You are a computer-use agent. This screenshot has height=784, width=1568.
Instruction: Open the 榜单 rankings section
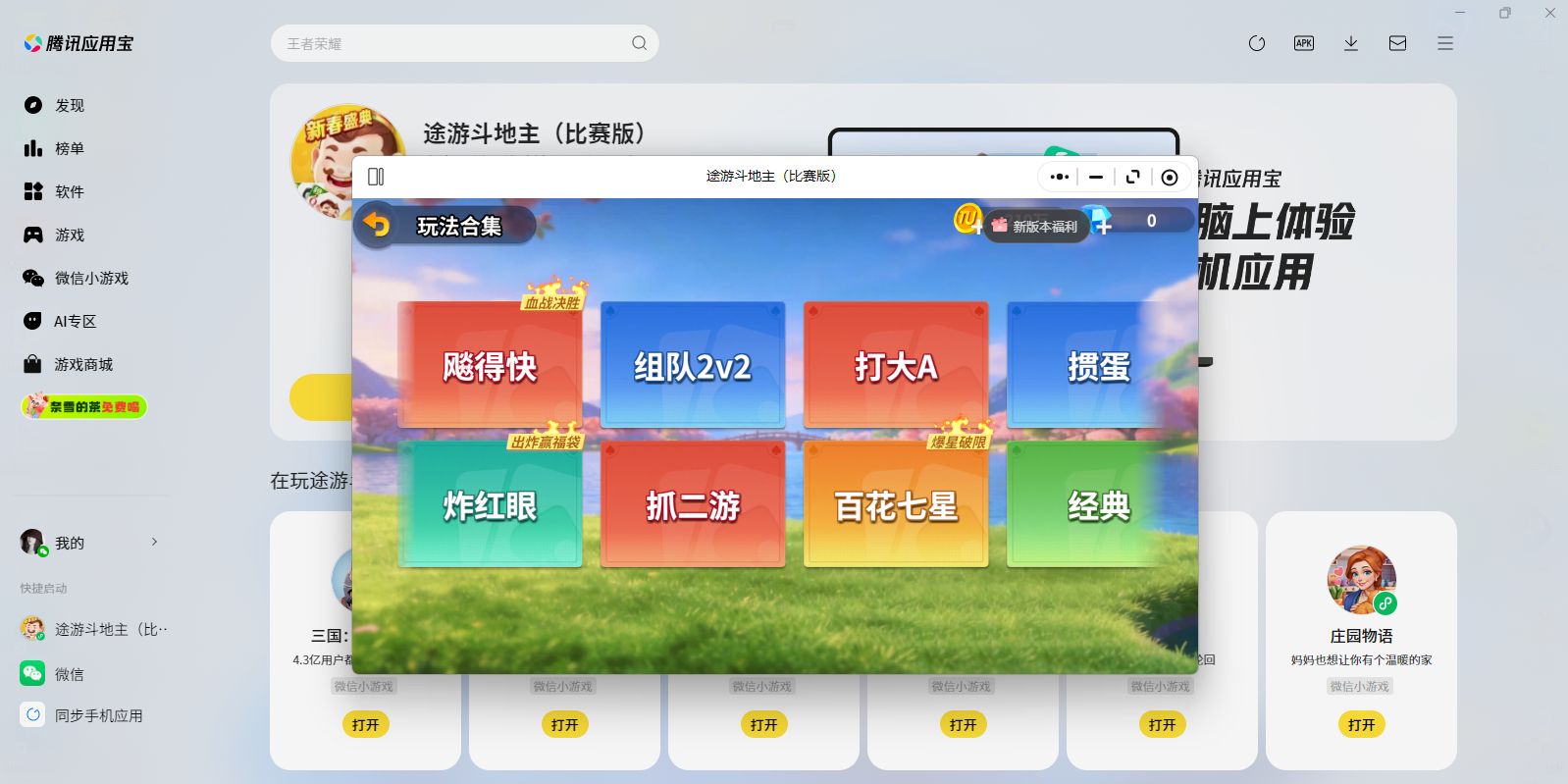coord(55,148)
